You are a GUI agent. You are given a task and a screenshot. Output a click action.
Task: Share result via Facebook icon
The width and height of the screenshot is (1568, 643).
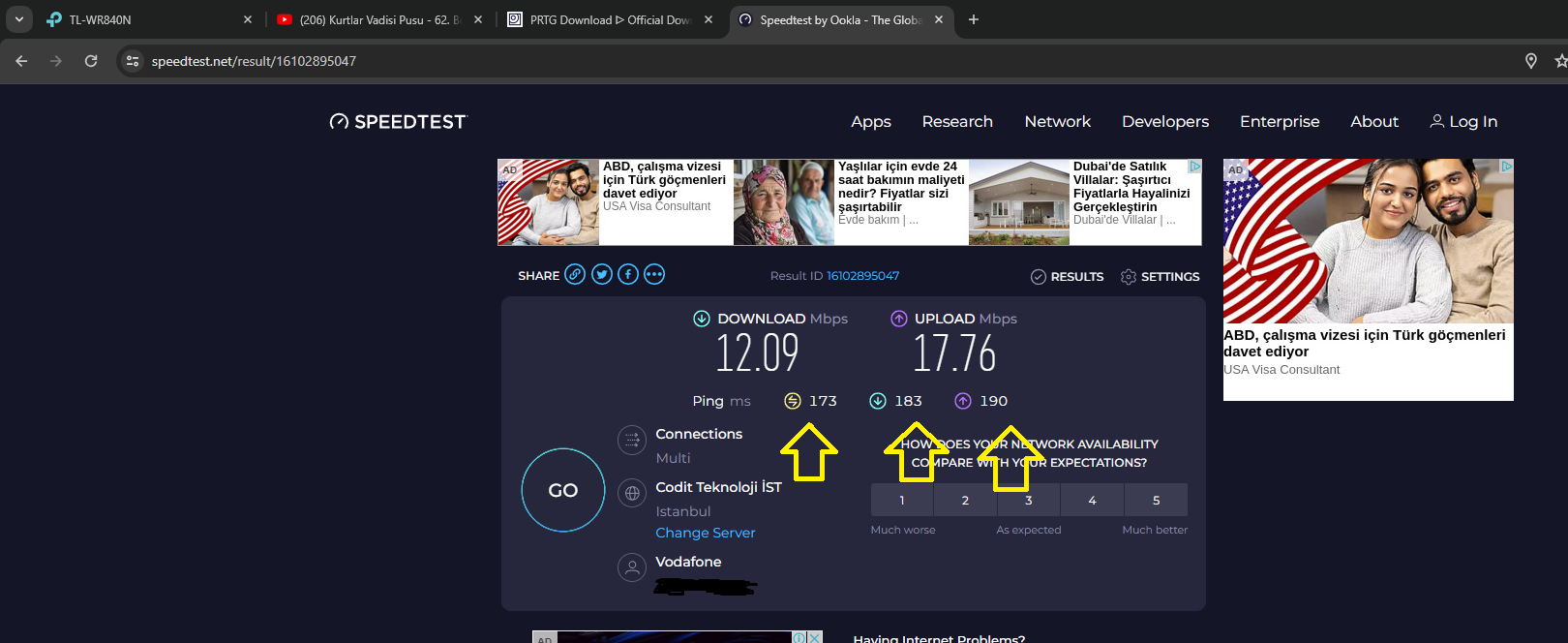pos(628,275)
